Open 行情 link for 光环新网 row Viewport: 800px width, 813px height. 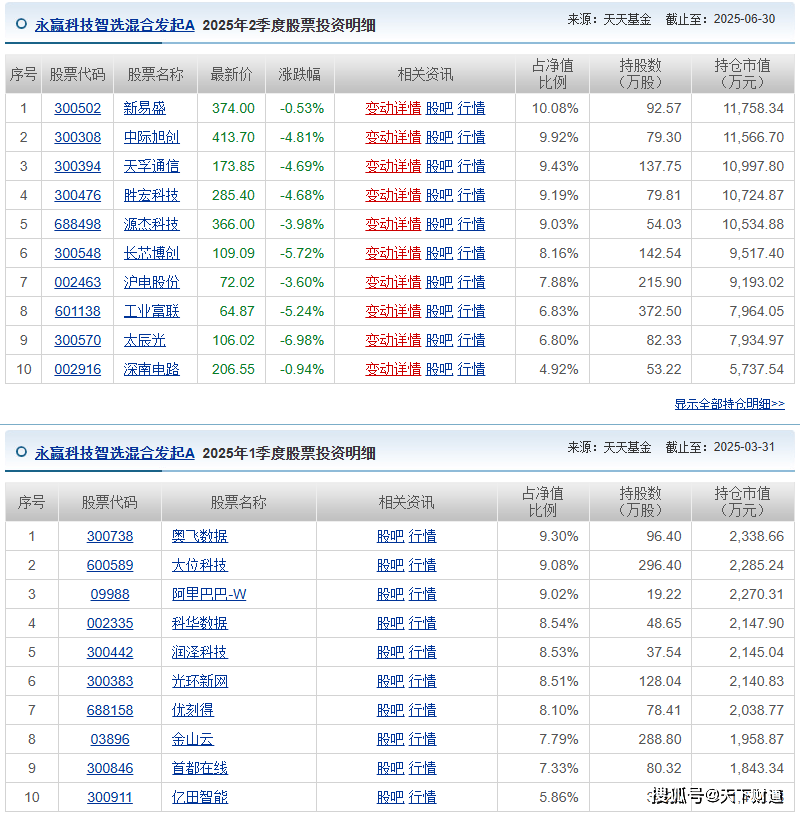point(422,681)
